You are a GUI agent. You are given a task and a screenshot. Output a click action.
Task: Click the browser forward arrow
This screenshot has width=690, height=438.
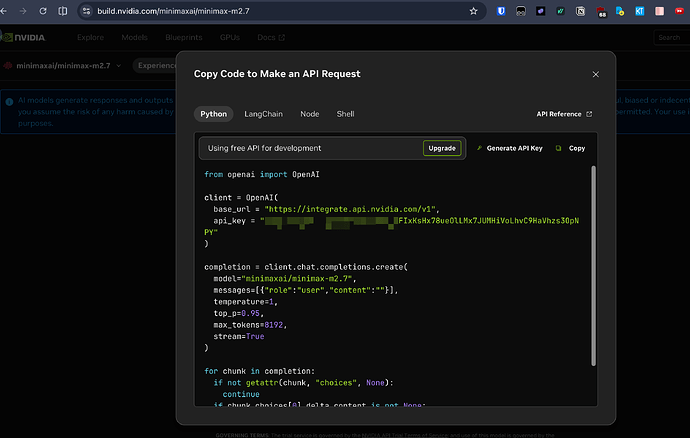(x=23, y=11)
